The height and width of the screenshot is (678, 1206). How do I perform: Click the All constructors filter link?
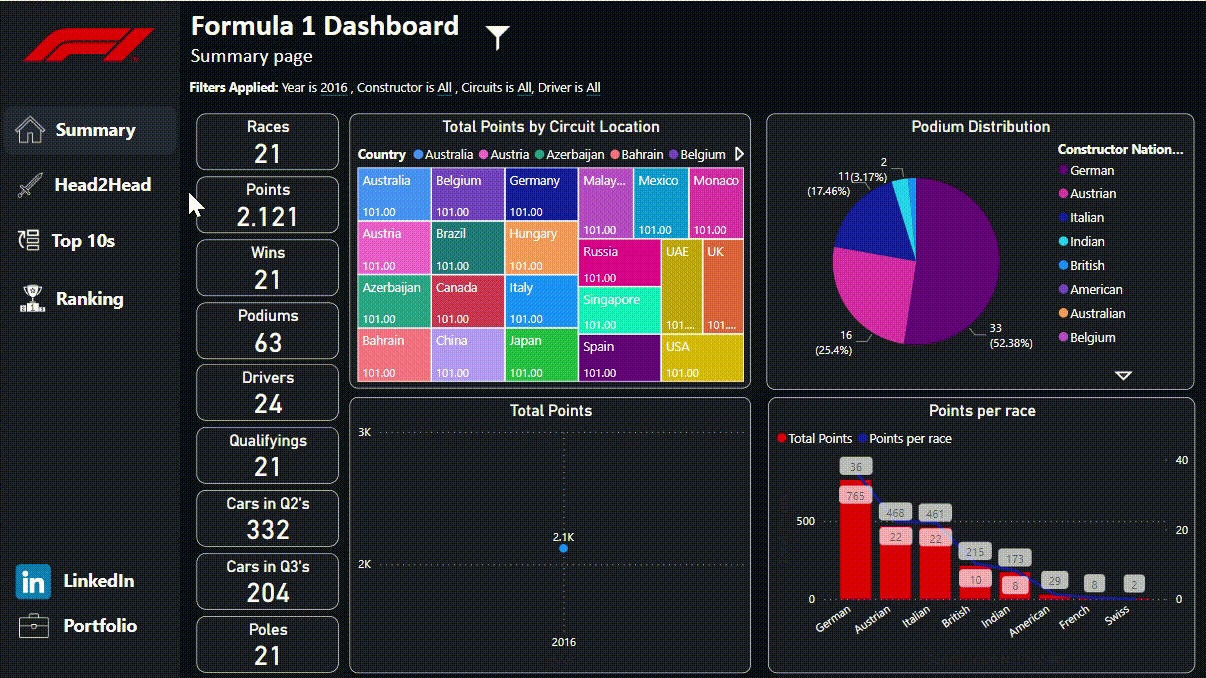444,87
